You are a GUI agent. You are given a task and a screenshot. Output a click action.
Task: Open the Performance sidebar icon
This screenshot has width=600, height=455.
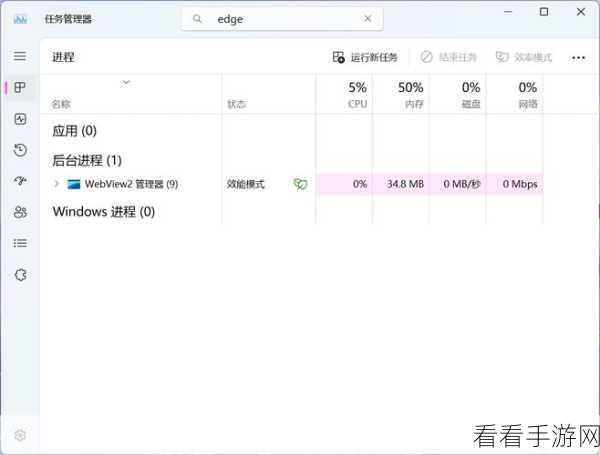(x=20, y=119)
